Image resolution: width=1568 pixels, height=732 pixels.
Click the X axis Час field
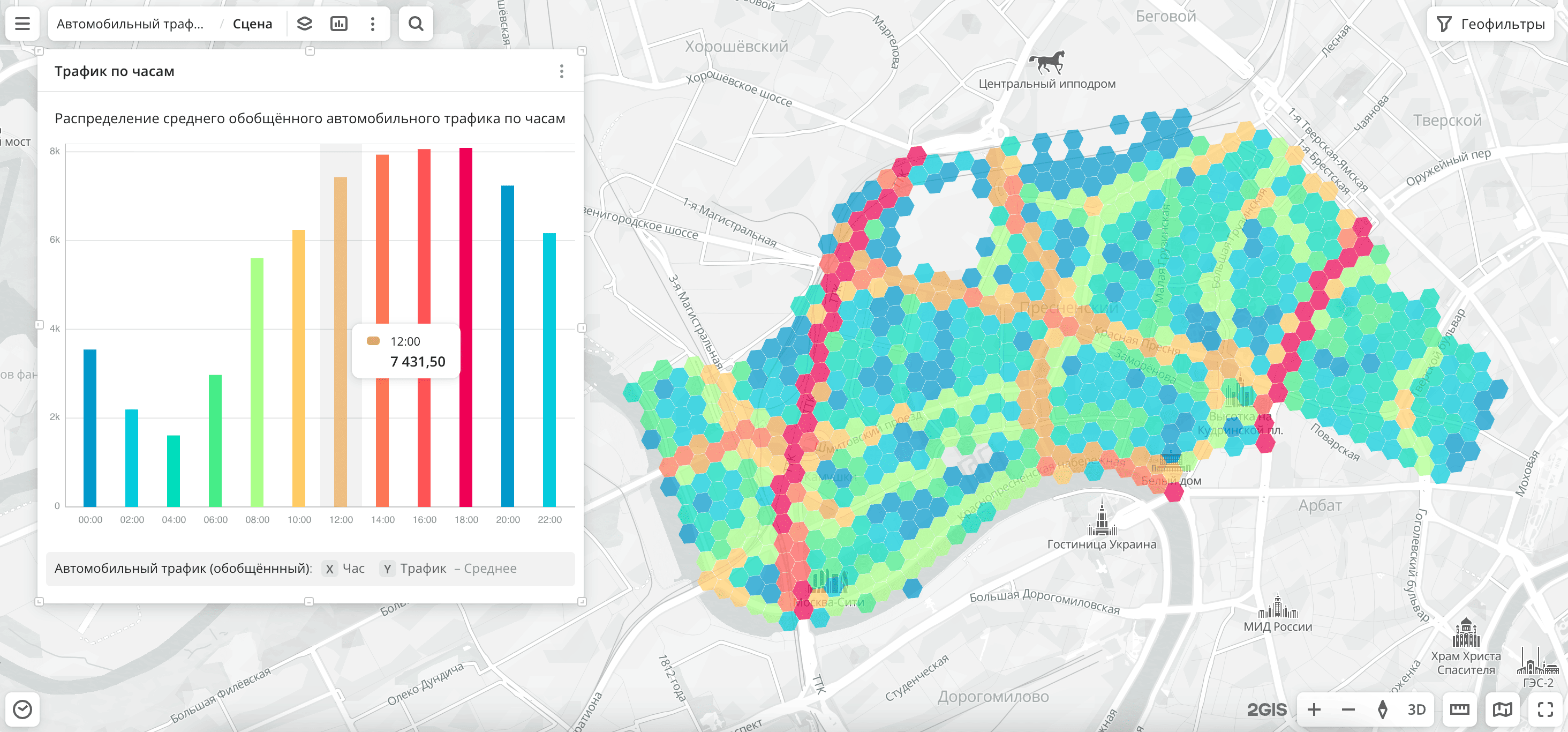click(x=352, y=569)
